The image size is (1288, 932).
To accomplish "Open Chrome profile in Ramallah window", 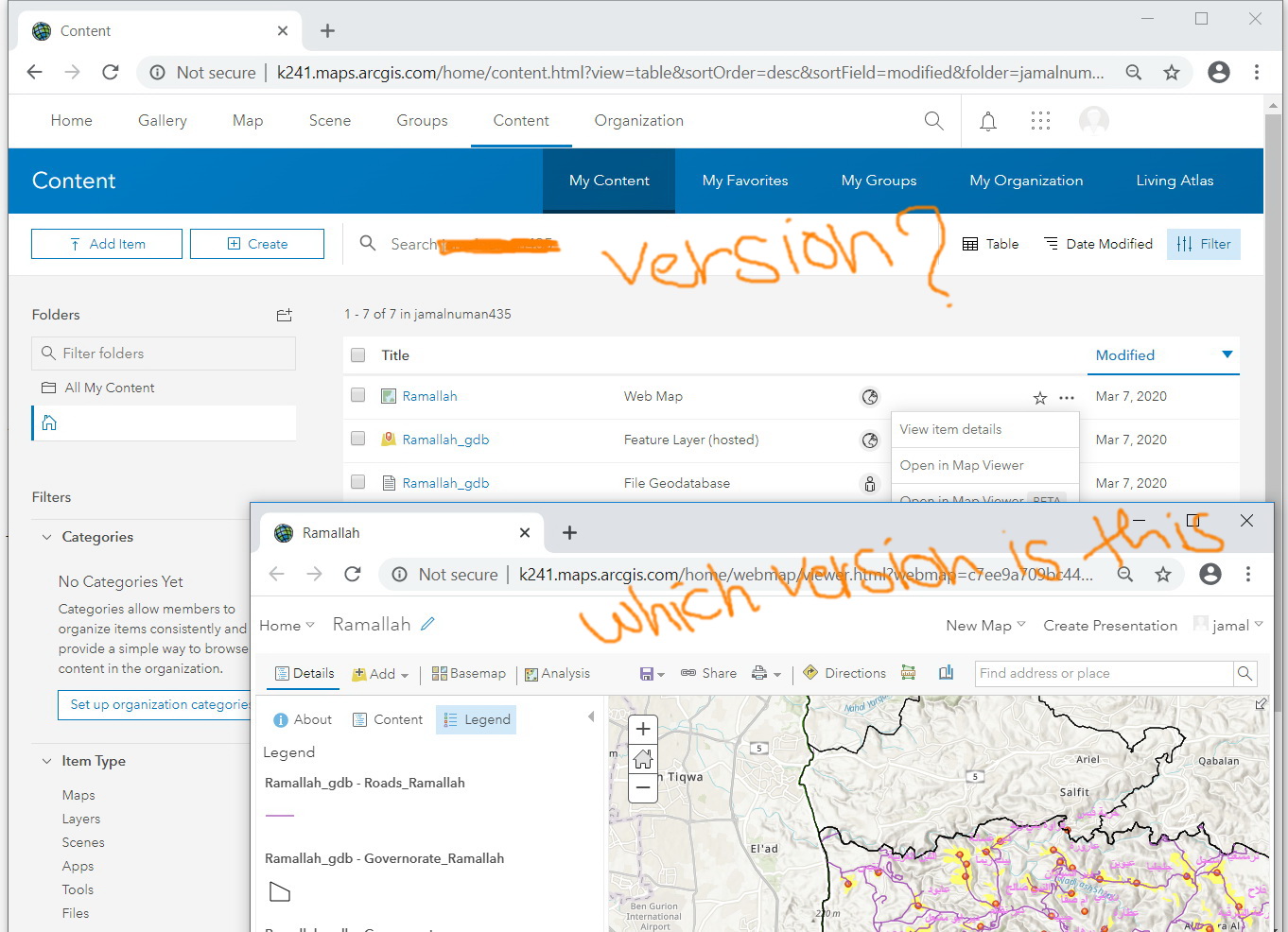I will (x=1210, y=574).
